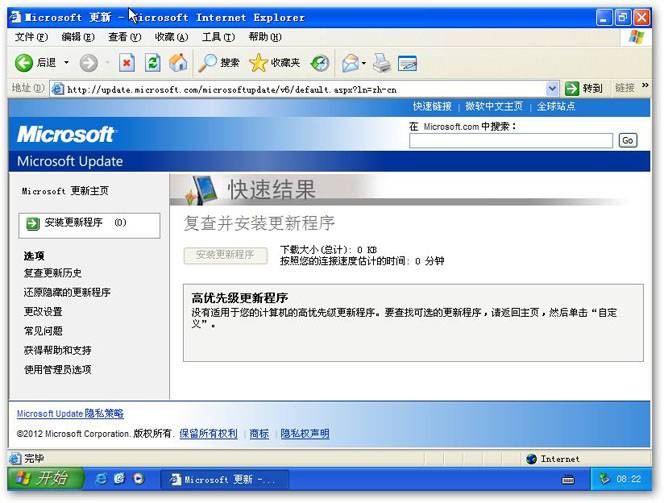Go back with the 后退 arrow button

(x=35, y=63)
